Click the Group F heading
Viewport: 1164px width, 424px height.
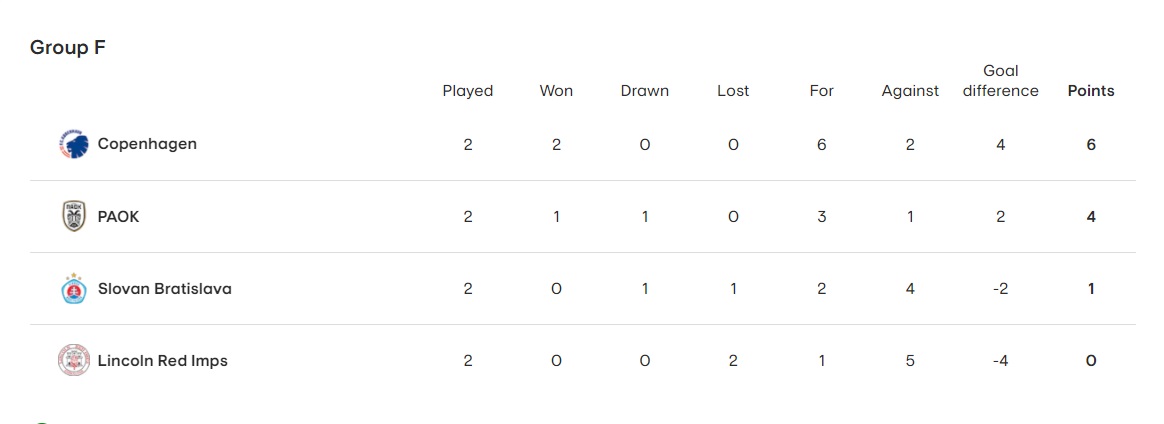pyautogui.click(x=68, y=48)
